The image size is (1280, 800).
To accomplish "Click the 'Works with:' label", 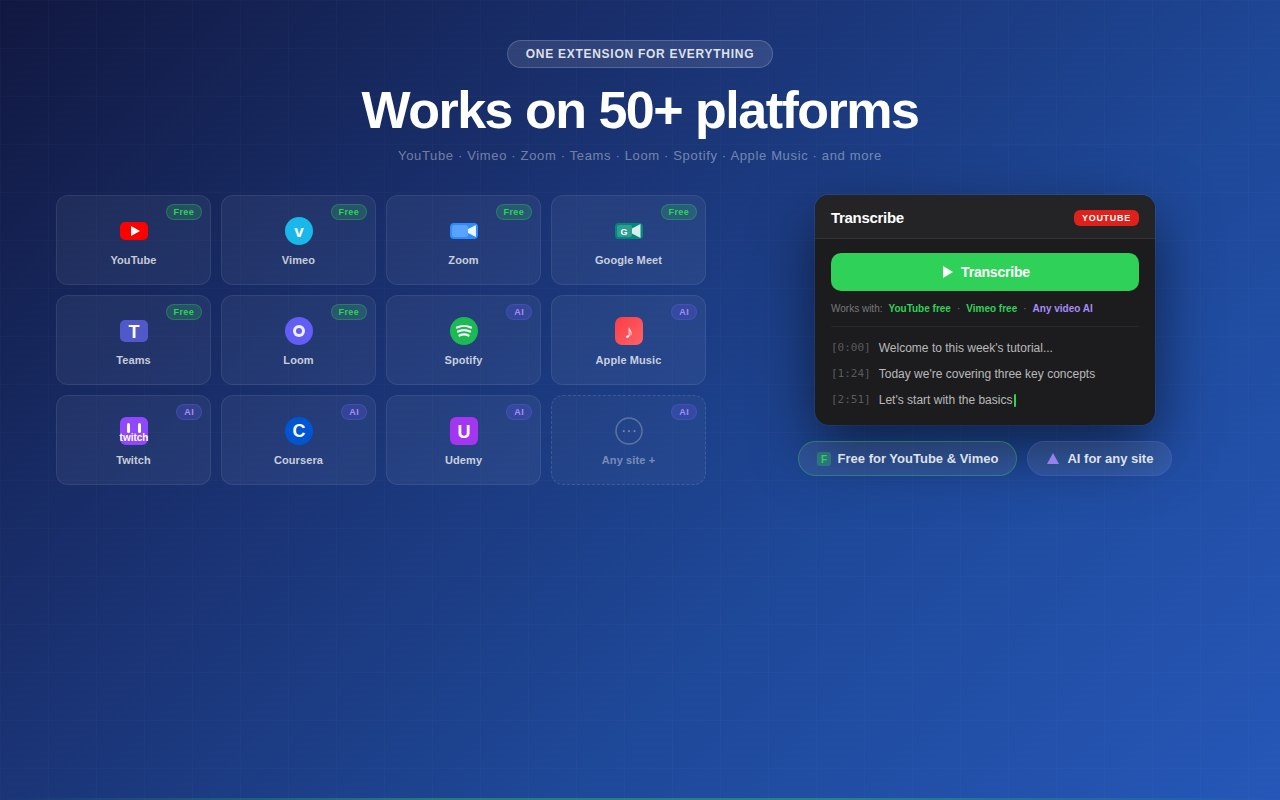I will pos(857,309).
